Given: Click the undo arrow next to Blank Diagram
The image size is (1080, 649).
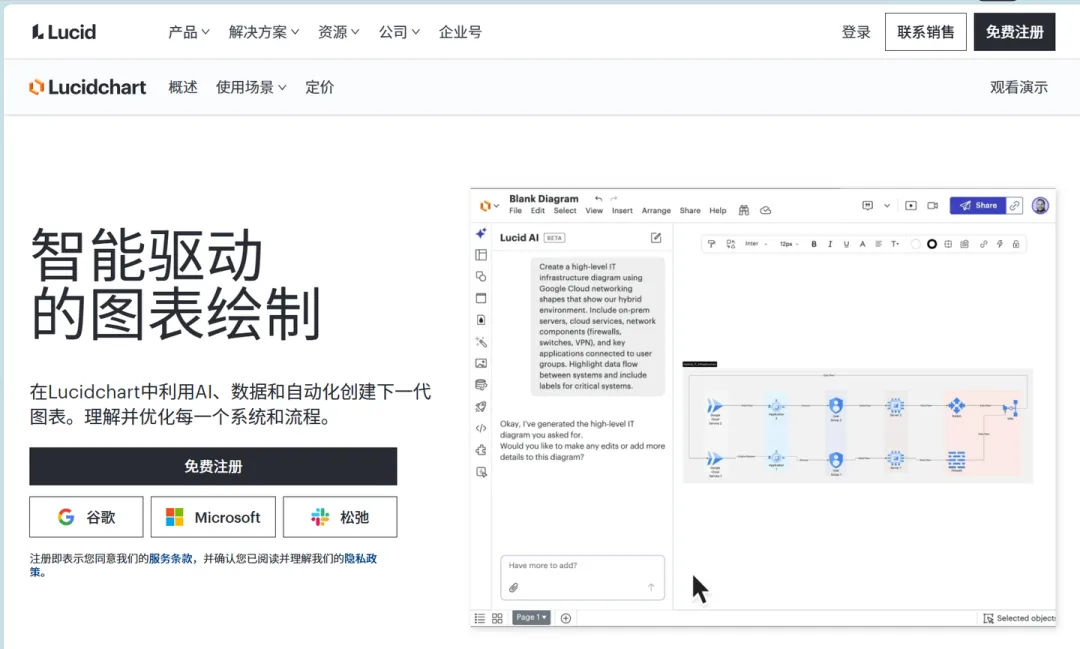Looking at the screenshot, I should [x=598, y=198].
